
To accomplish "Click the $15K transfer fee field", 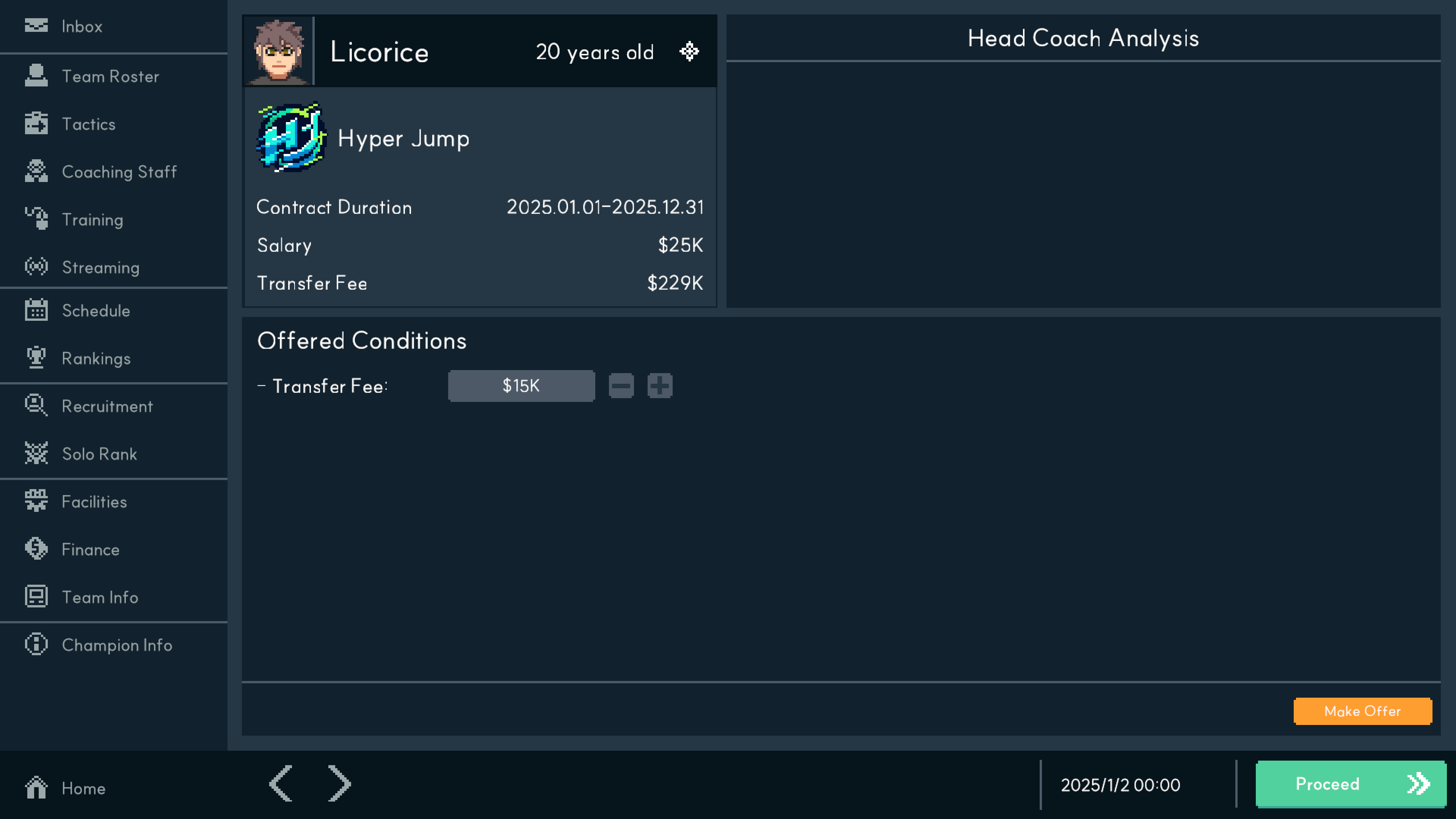I will [x=521, y=386].
